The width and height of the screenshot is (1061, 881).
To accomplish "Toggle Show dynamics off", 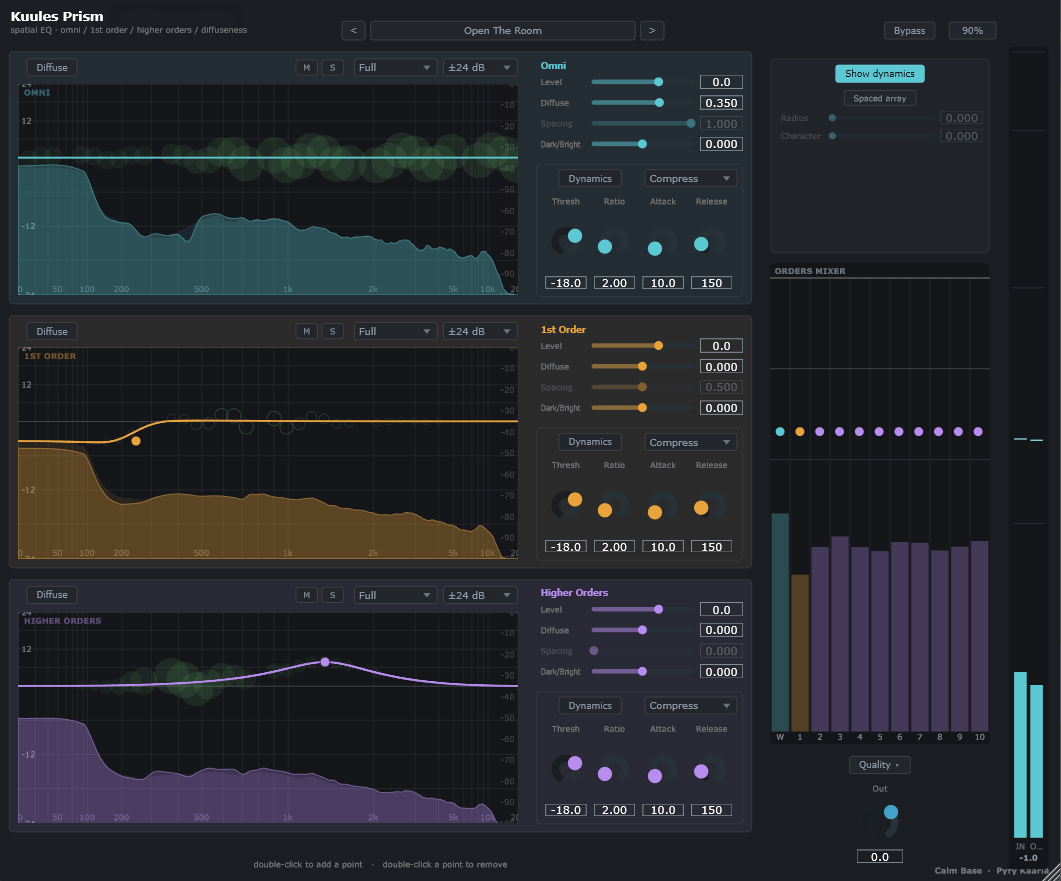I will tap(880, 74).
